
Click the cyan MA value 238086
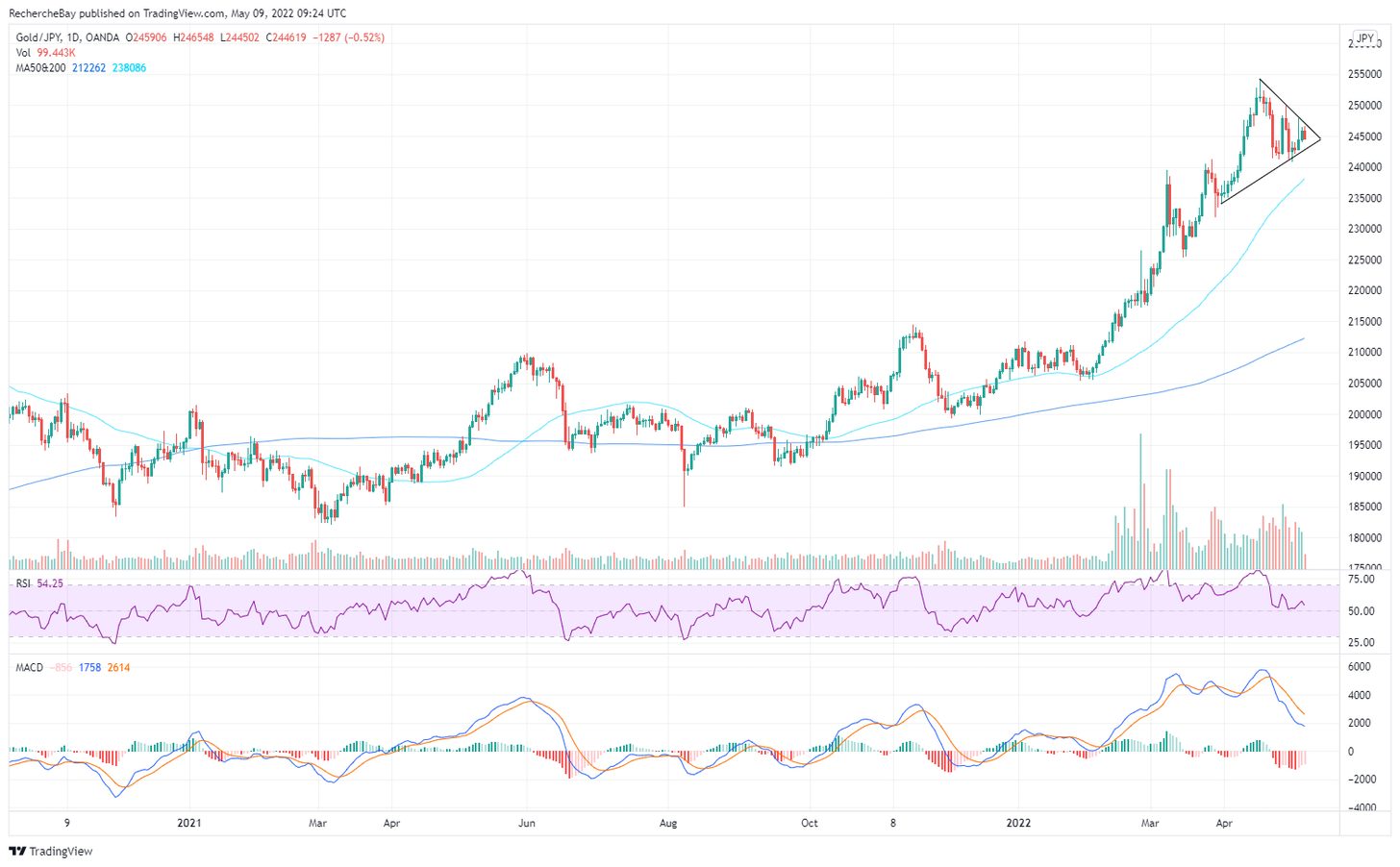coord(129,68)
